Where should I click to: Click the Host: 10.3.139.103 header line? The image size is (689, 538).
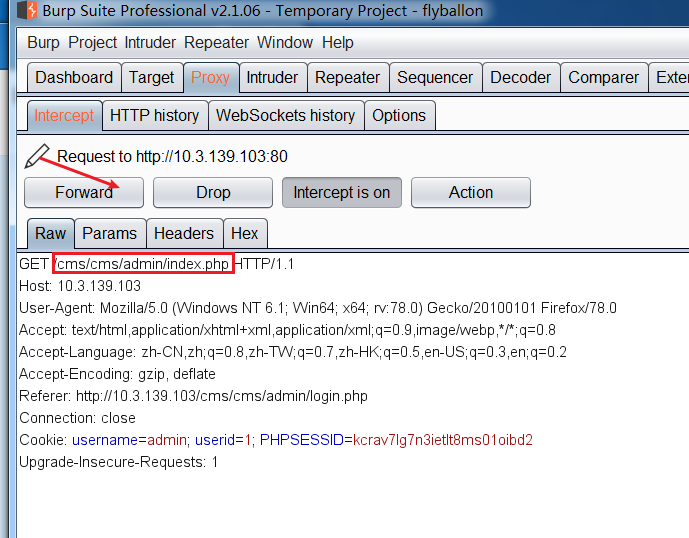(x=80, y=286)
